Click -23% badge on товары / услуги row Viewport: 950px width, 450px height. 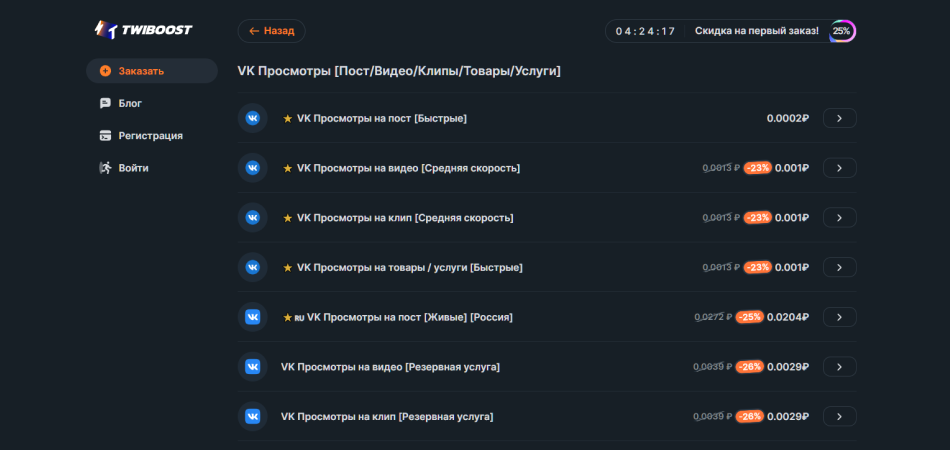point(757,267)
